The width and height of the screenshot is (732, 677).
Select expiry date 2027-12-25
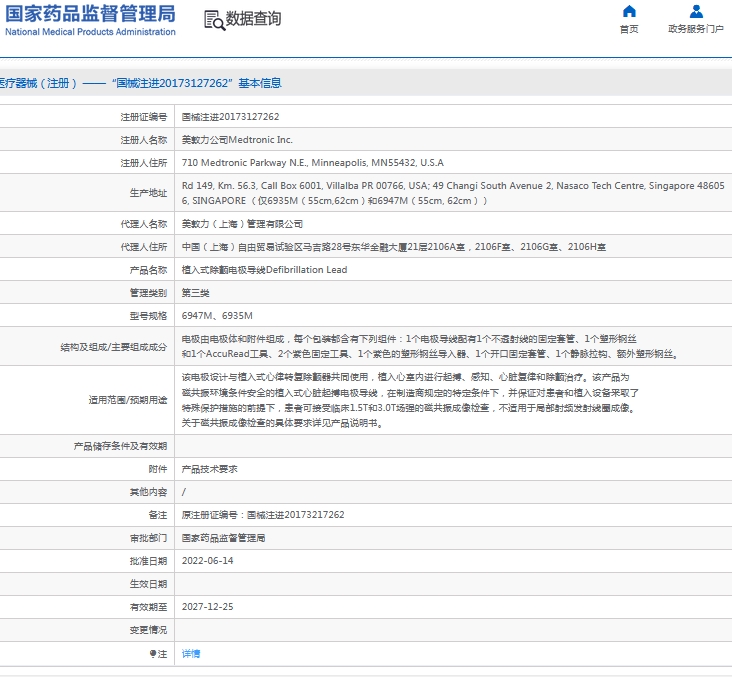point(207,606)
